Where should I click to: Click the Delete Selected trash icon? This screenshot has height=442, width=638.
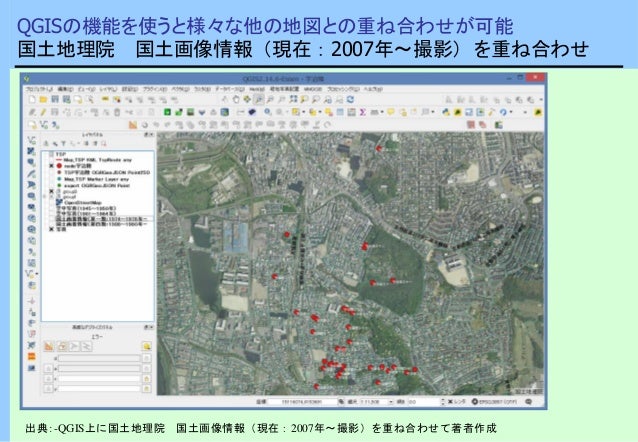[117, 112]
